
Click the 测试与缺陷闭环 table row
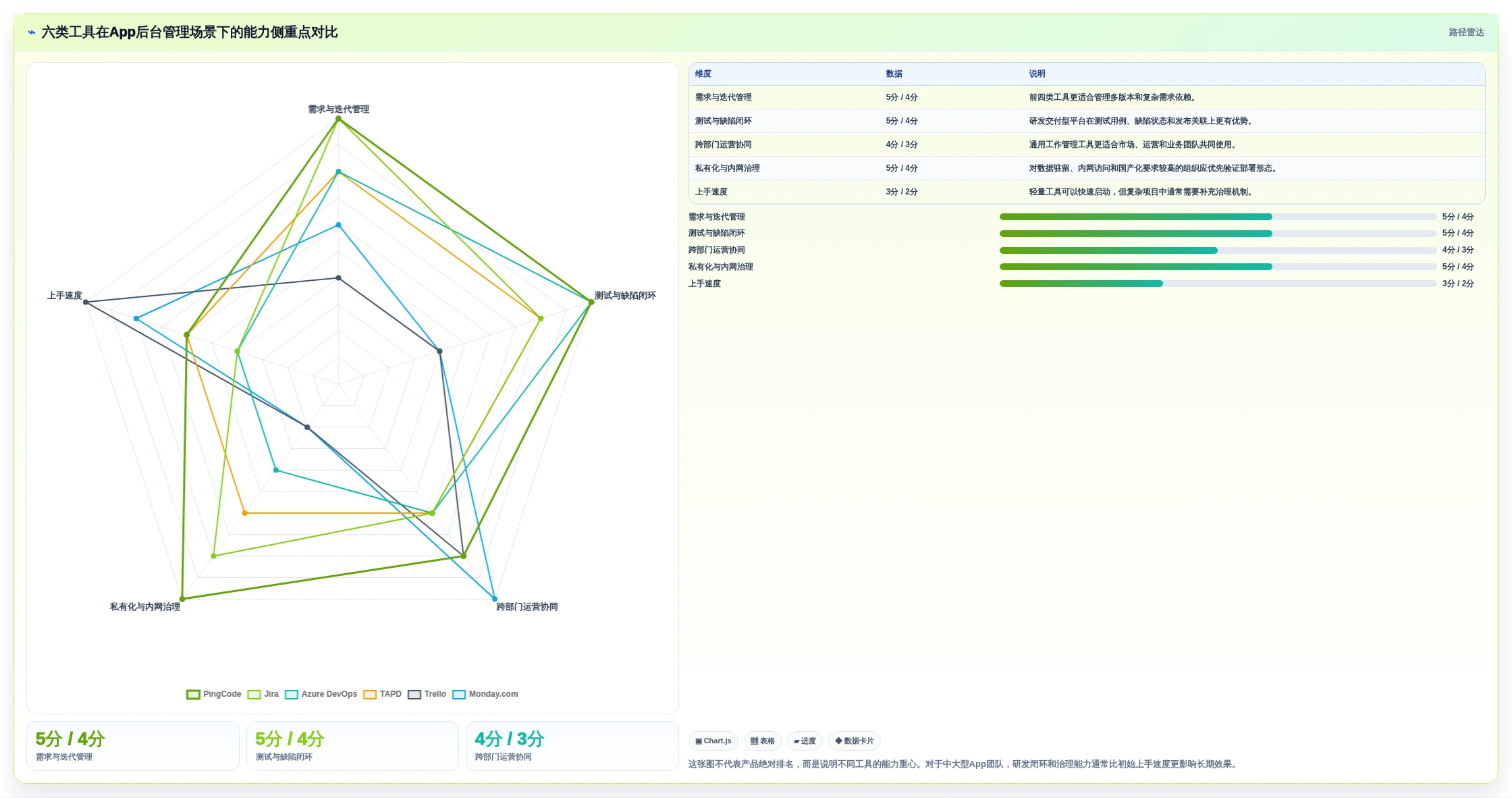[x=1087, y=121]
